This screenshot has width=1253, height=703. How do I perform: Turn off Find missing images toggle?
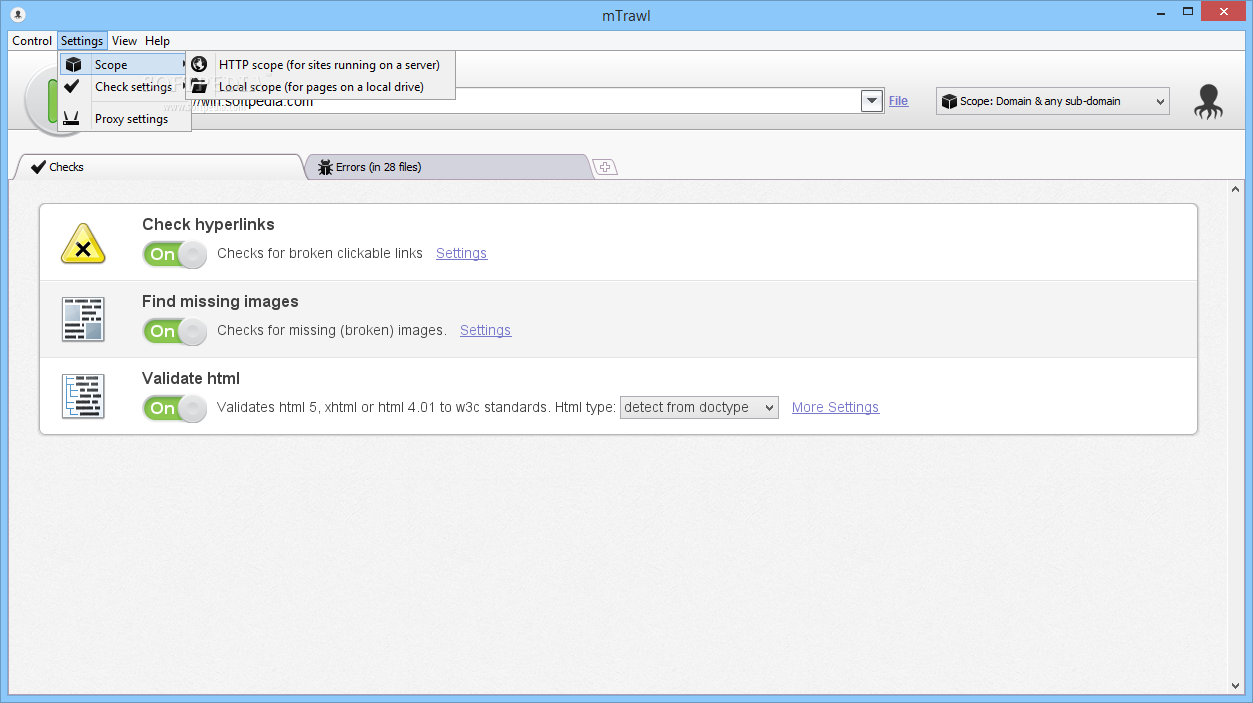pyautogui.click(x=175, y=331)
